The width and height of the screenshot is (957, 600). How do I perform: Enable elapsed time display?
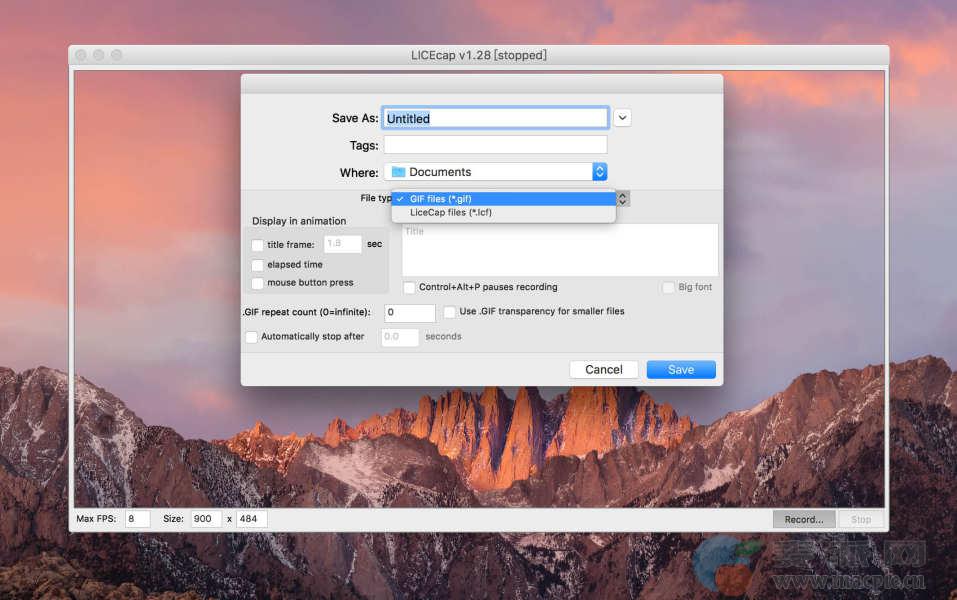point(258,265)
